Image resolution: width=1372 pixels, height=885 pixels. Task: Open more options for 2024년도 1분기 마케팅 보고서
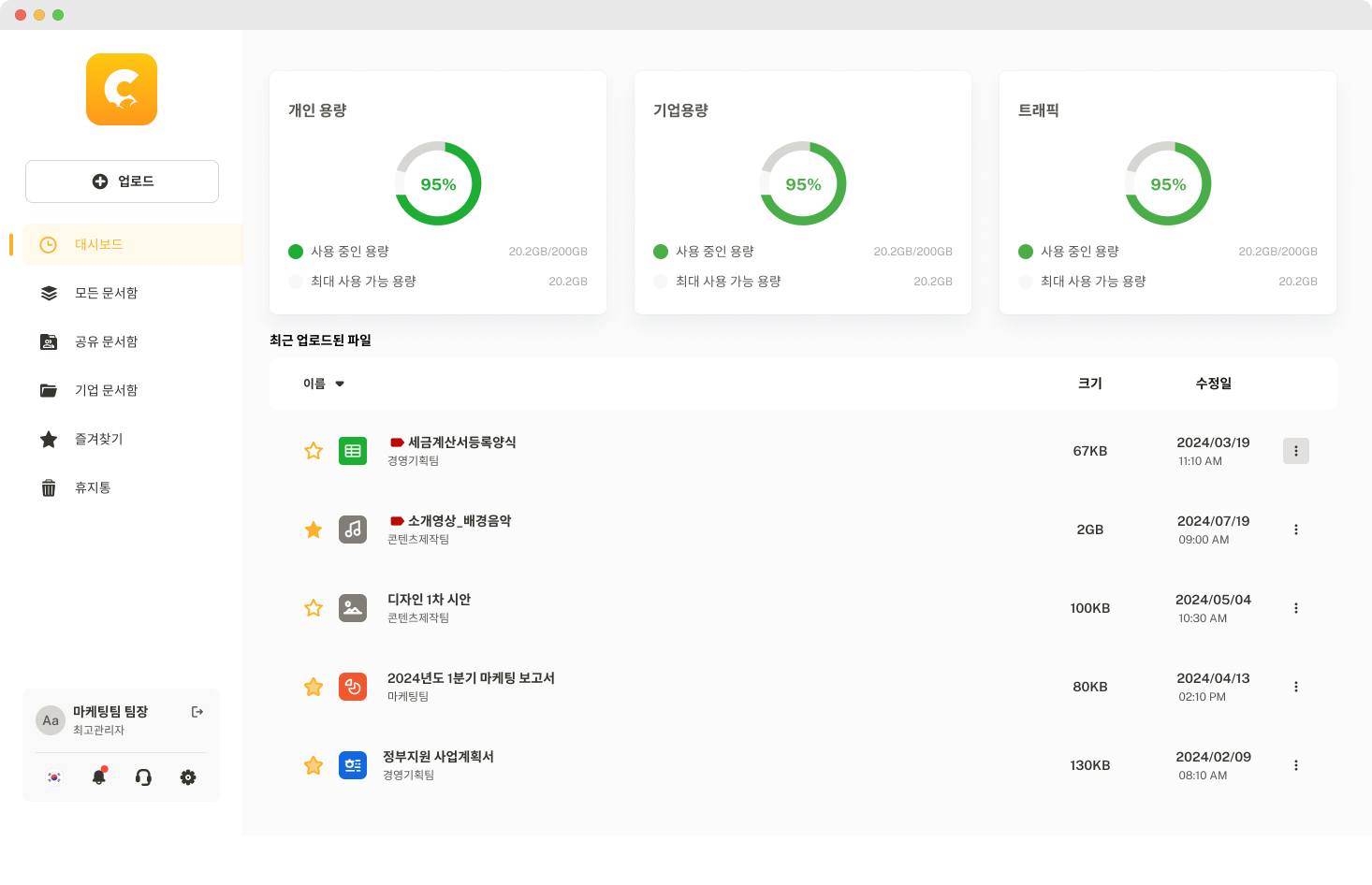[1296, 687]
